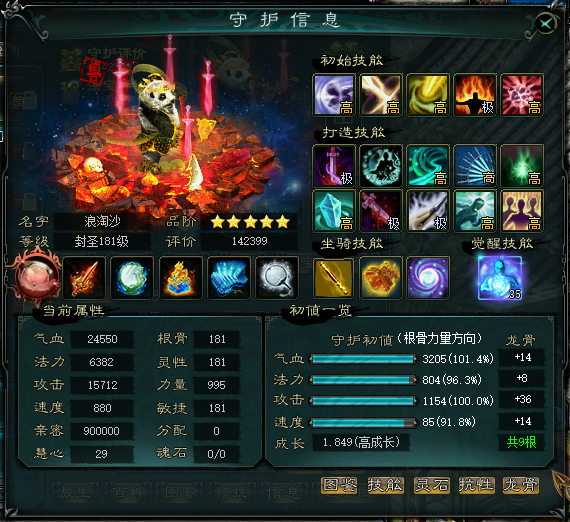Screen dimensions: 570x522
Task: Open the awakening skill icon numbered 35
Action: pyautogui.click(x=500, y=278)
